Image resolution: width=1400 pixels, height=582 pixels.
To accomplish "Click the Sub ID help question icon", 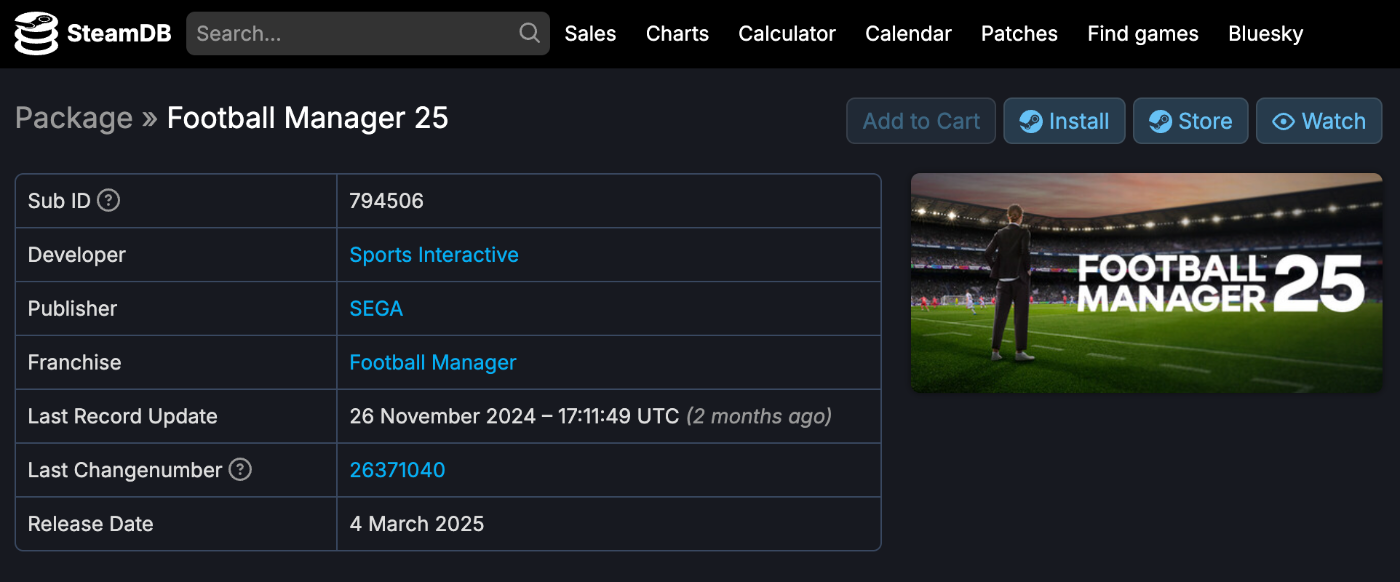I will click(109, 200).
